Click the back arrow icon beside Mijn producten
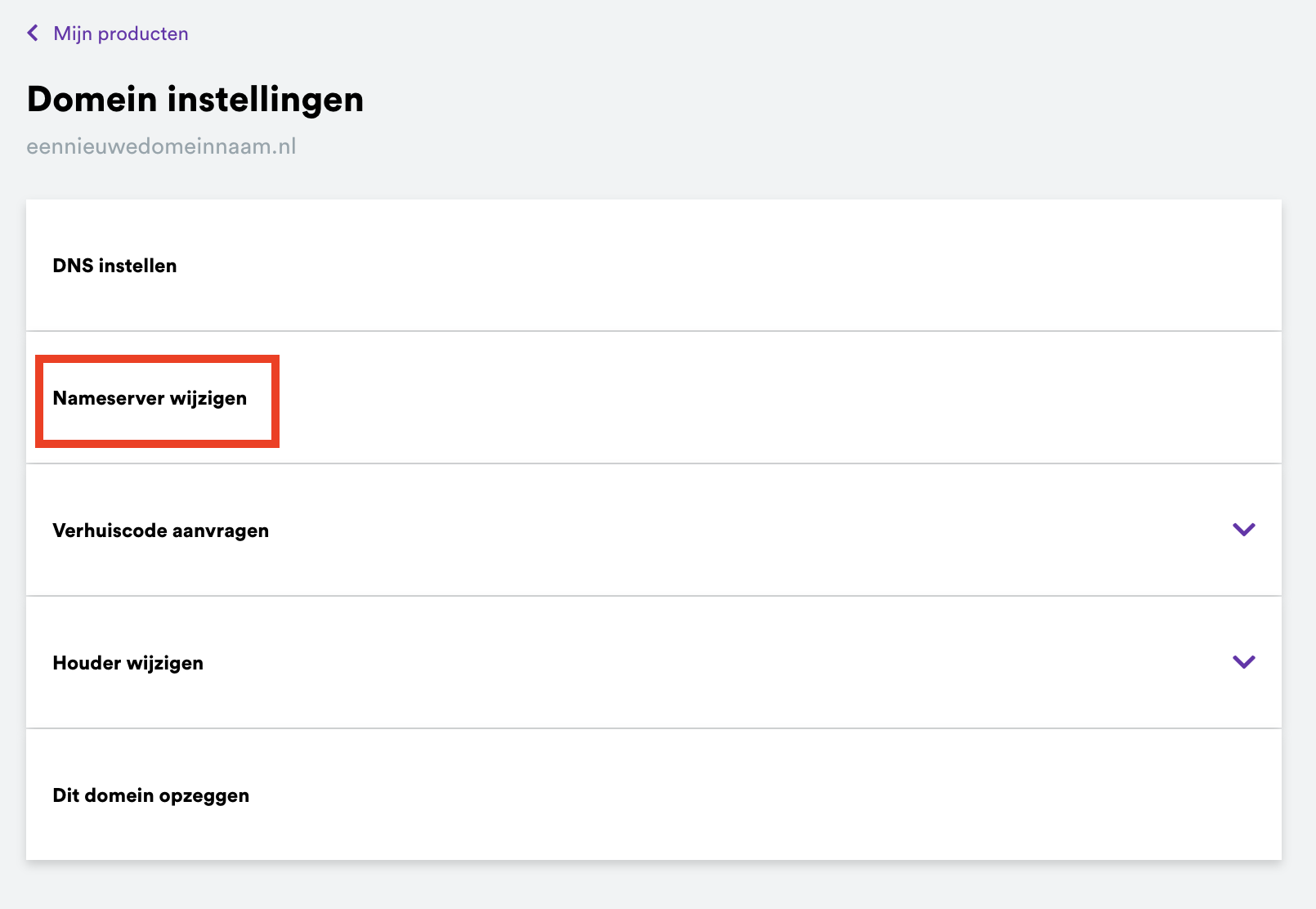The height and width of the screenshot is (909, 1316). [33, 34]
